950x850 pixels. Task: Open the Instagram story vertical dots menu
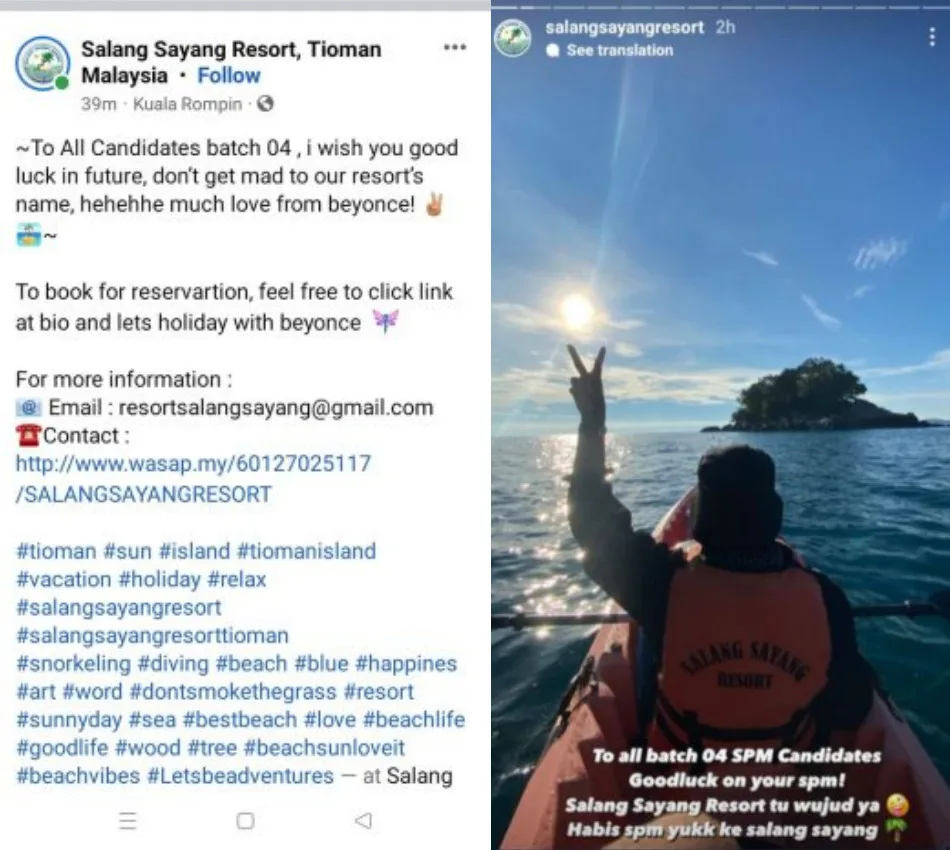point(932,37)
